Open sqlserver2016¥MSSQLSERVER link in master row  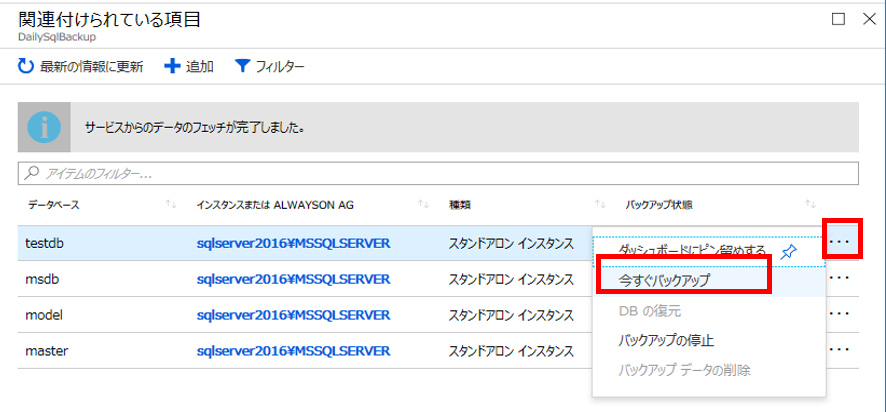(x=293, y=351)
